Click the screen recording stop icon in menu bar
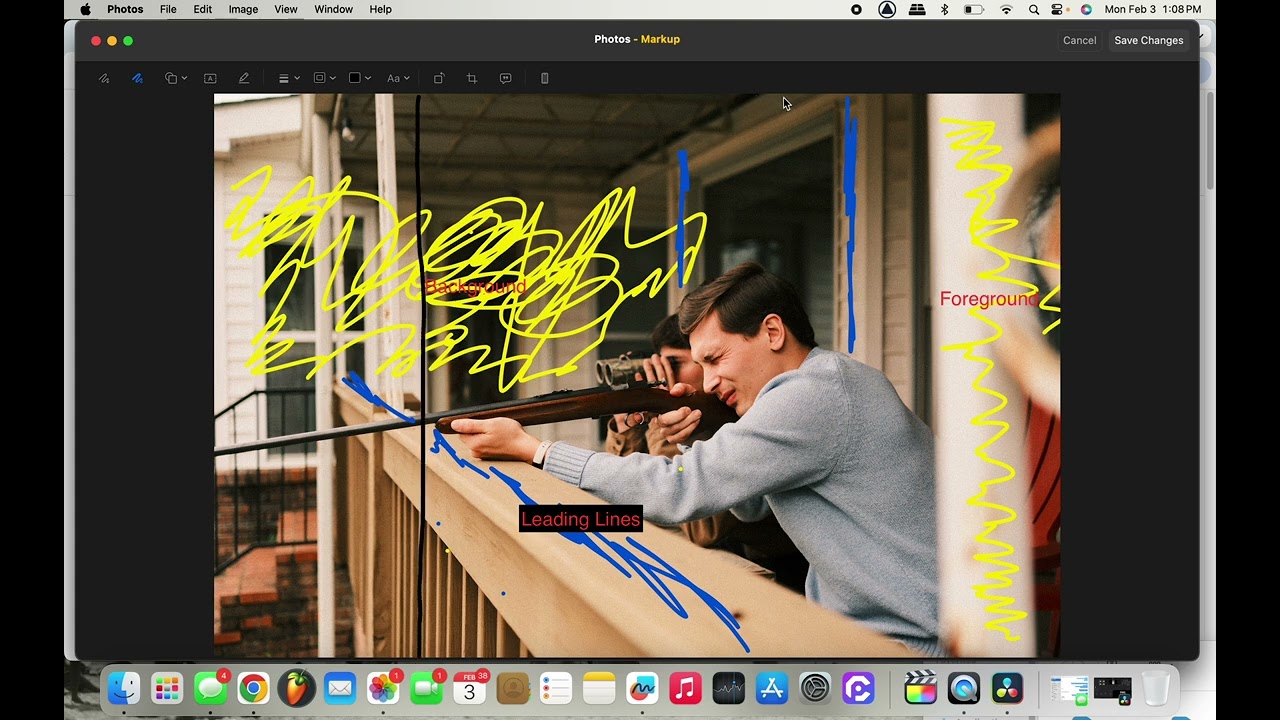This screenshot has width=1280, height=720. pos(856,9)
